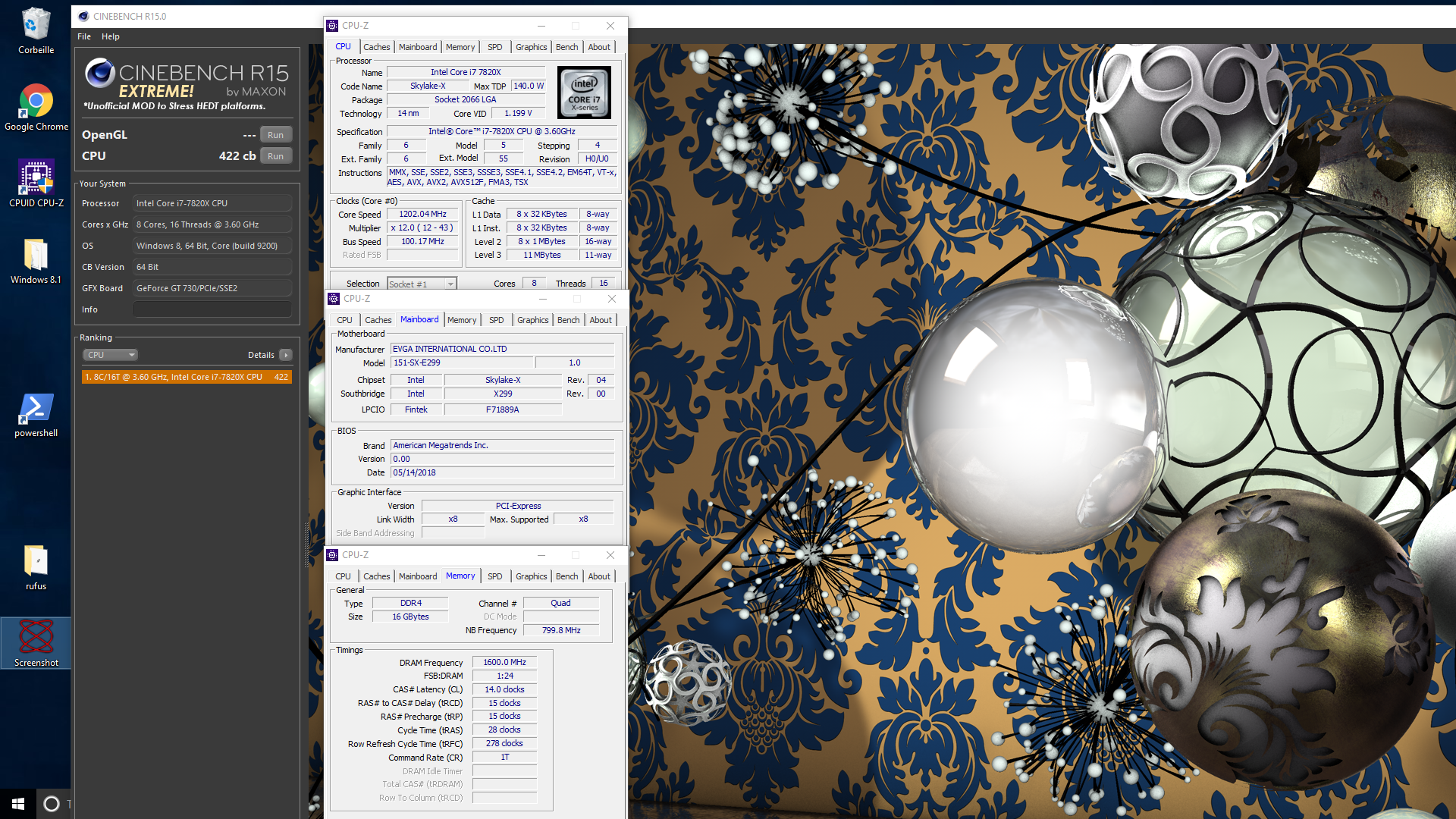Open Graphics tab in top CPU-Z window
This screenshot has height=819, width=1456.
coord(532,47)
